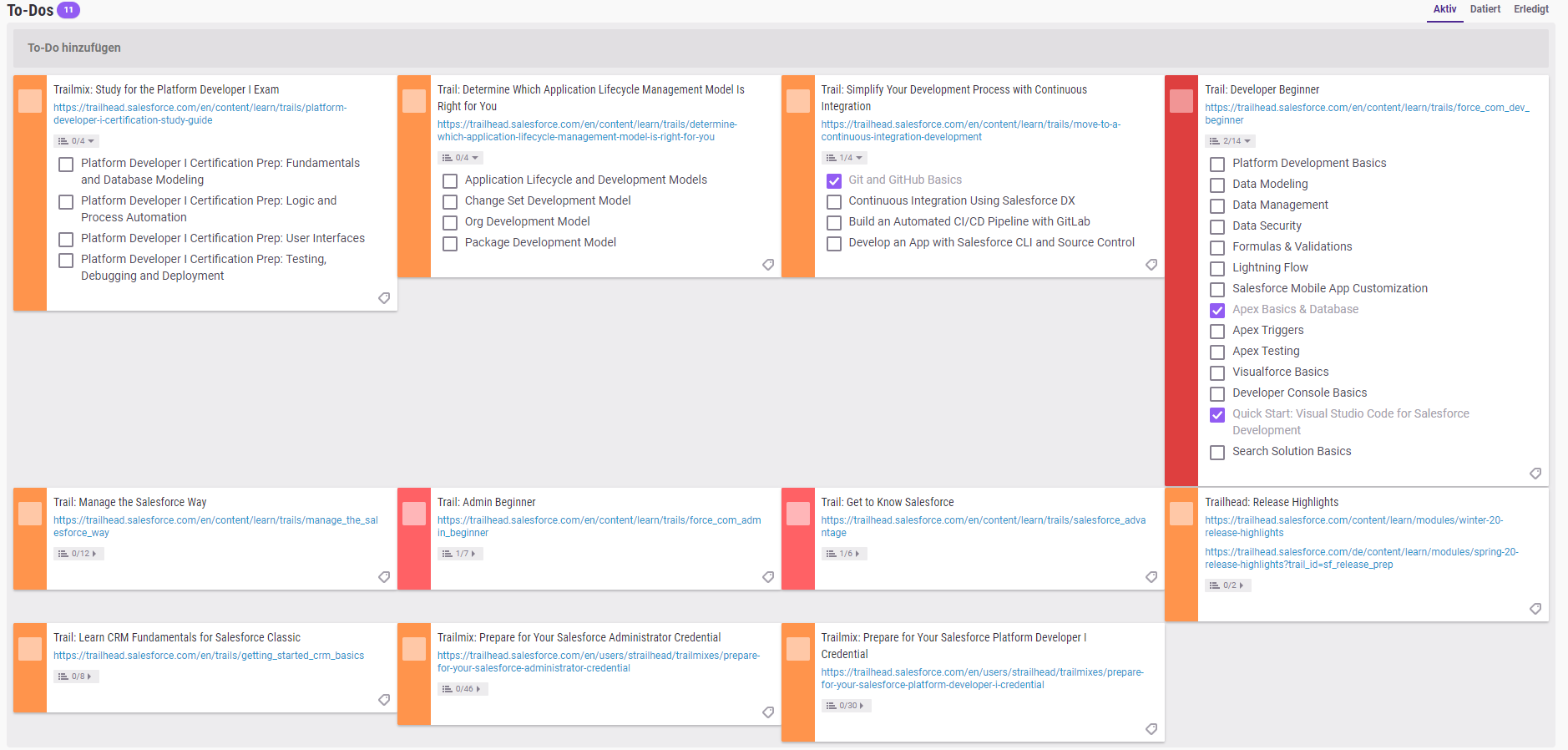Click tag icon on Application Lifecycle Management card
The height and width of the screenshot is (750, 1568).
pos(768,265)
